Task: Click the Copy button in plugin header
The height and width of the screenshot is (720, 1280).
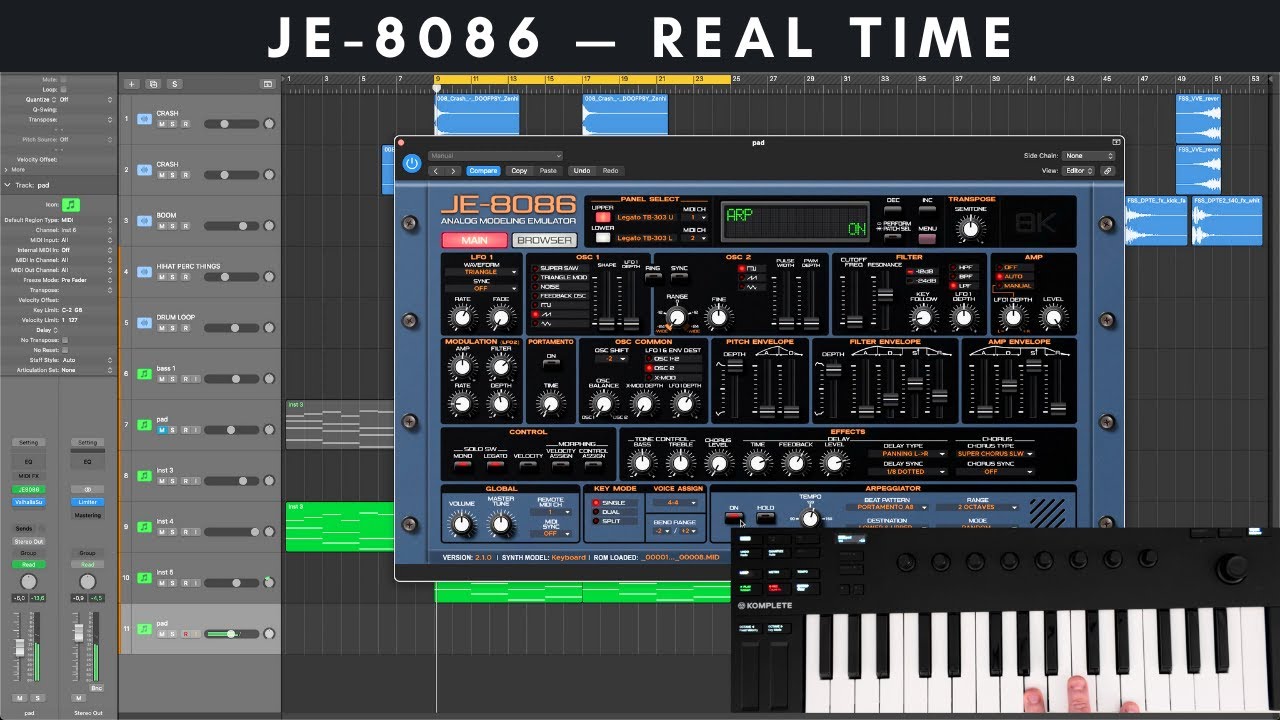Action: coord(519,171)
